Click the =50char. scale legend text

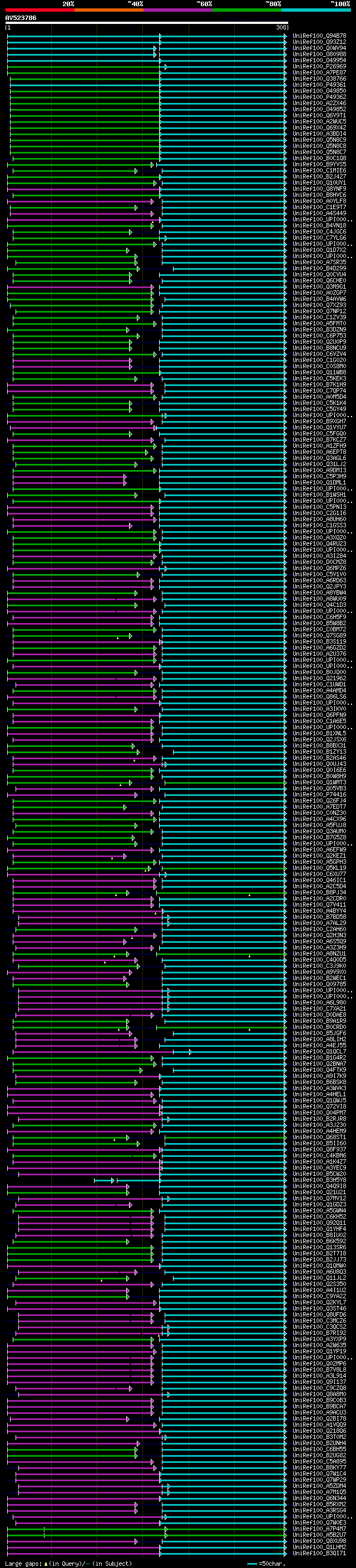[272, 1563]
